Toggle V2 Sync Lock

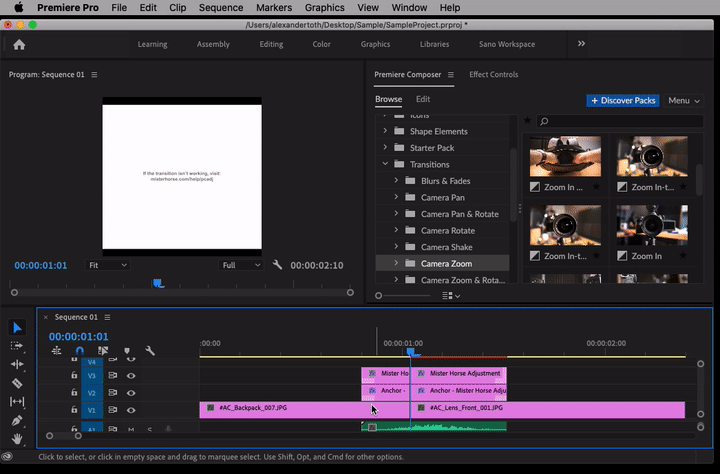pos(112,392)
